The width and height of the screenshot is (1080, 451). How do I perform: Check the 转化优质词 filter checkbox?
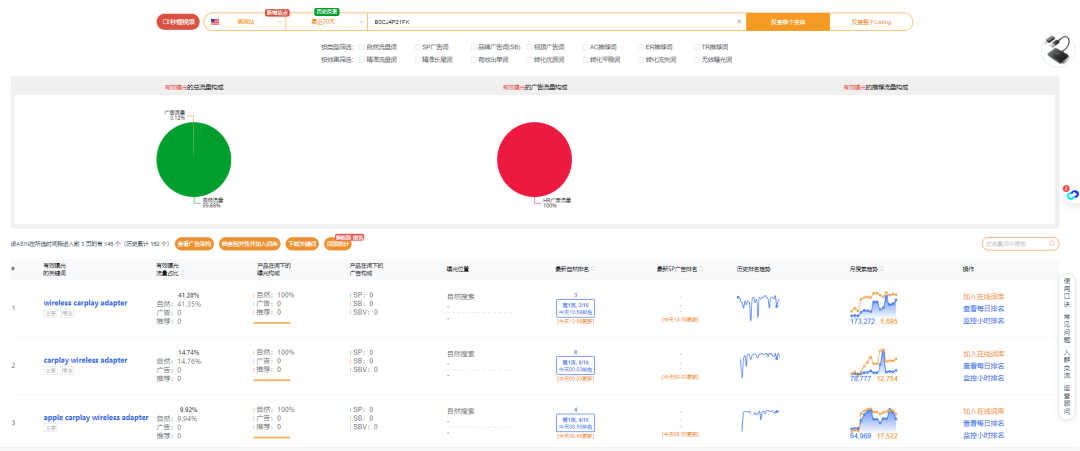click(529, 60)
